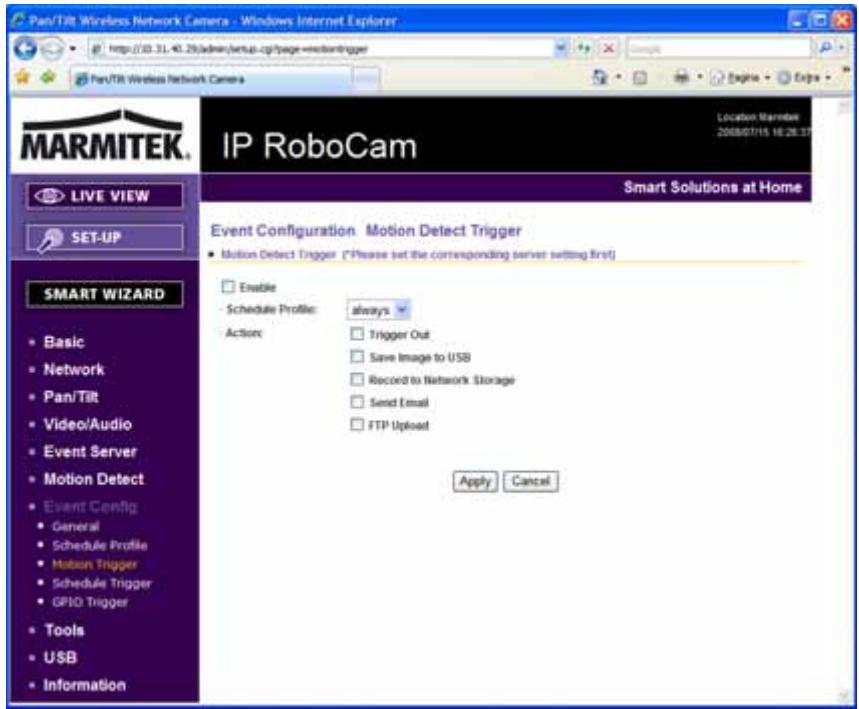Open the Pan/Tilt settings menu

click(71, 397)
